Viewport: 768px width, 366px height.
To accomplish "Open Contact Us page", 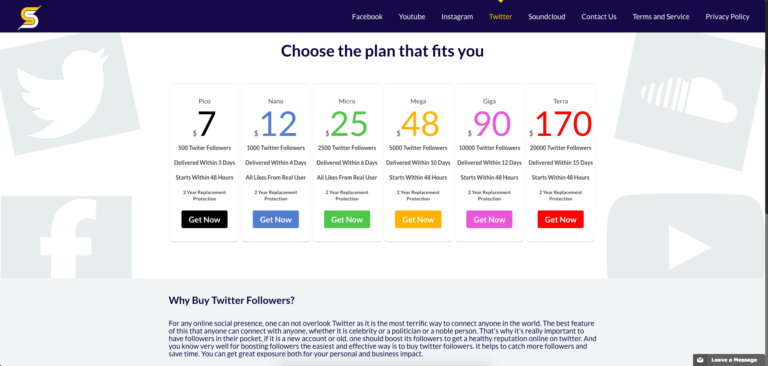I will [599, 17].
